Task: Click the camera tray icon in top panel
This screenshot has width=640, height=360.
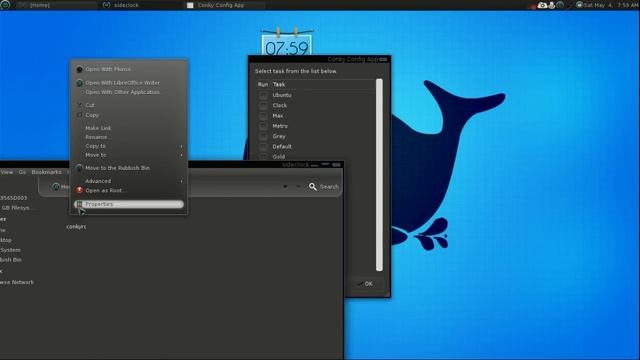Action: click(x=542, y=5)
